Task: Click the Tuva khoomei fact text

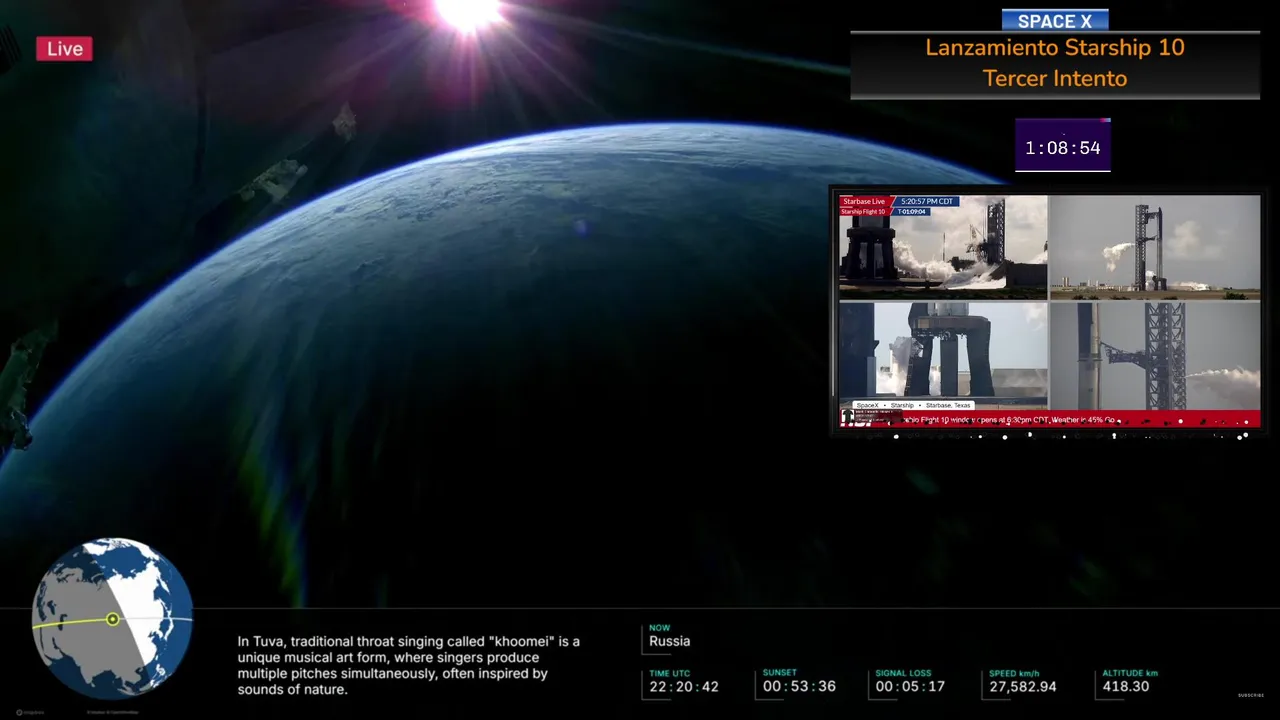Action: point(409,665)
